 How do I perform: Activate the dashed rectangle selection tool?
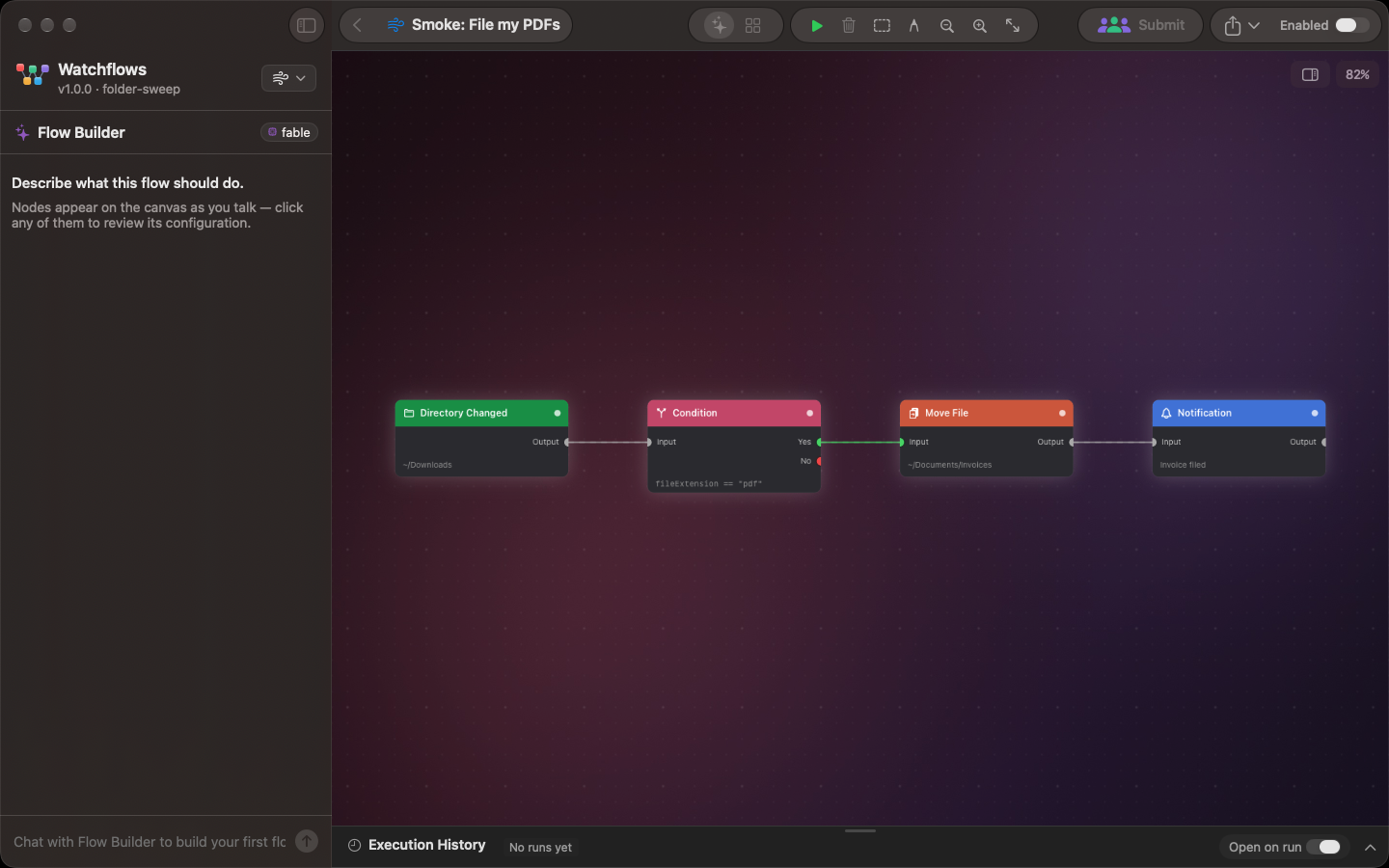pos(882,25)
